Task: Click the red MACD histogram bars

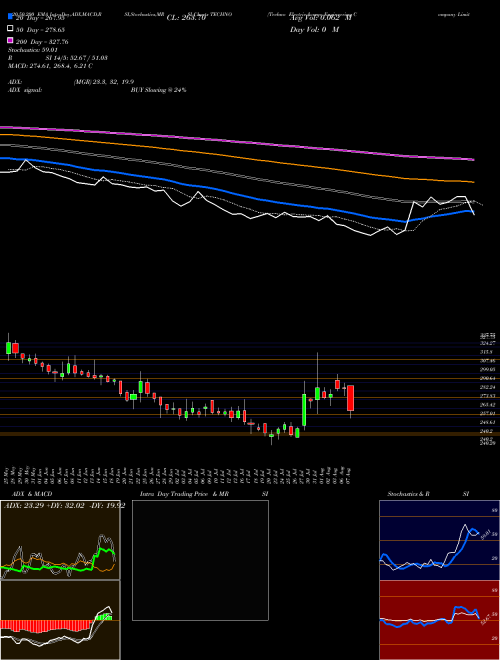Action: tap(45, 626)
